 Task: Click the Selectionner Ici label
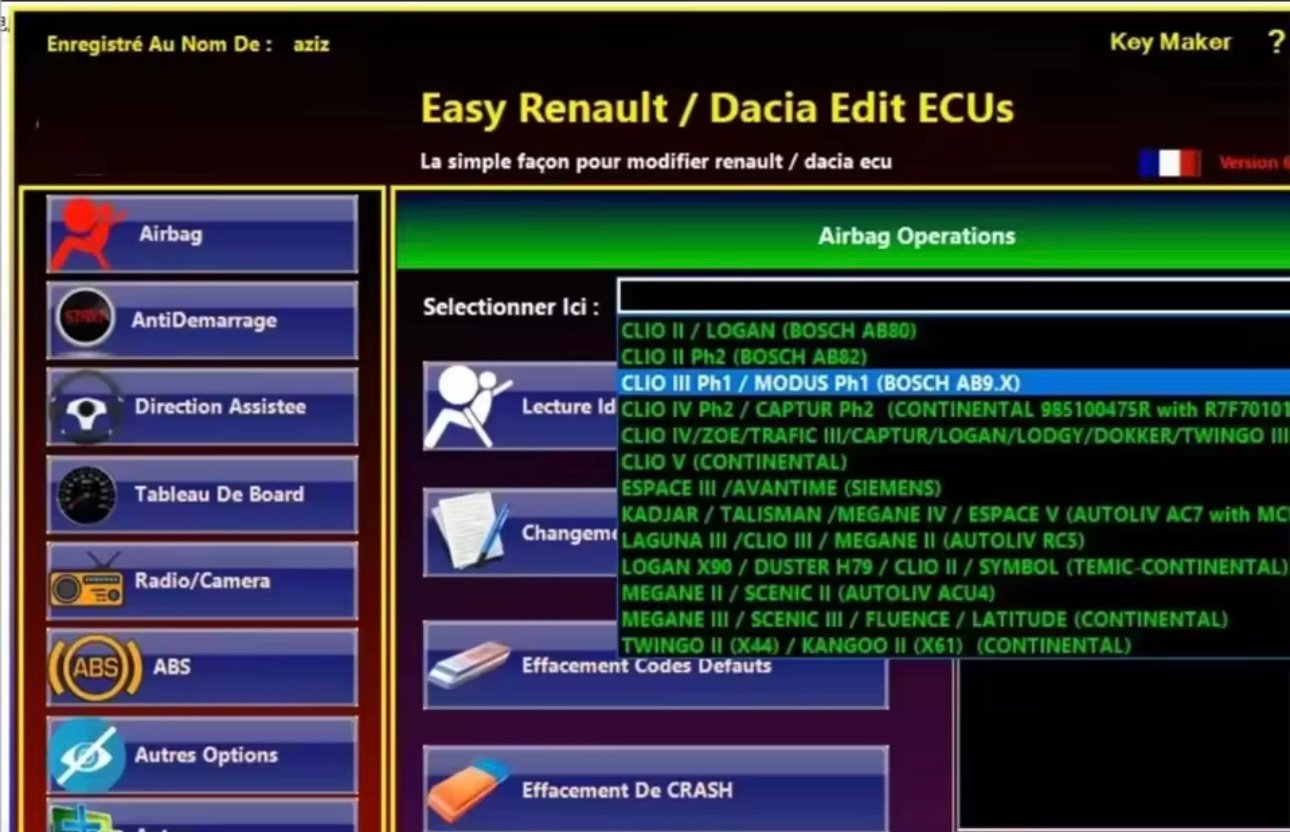(x=511, y=306)
